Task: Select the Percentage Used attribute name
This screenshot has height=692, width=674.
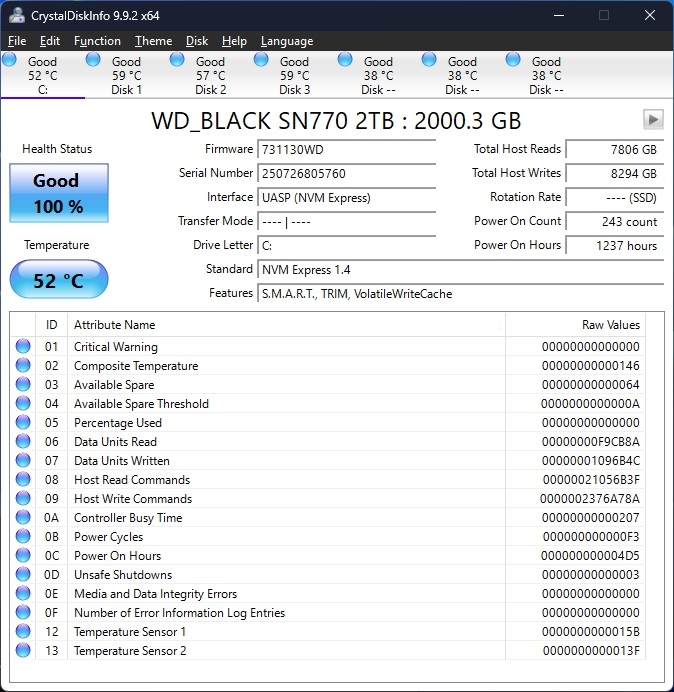Action: pos(118,423)
